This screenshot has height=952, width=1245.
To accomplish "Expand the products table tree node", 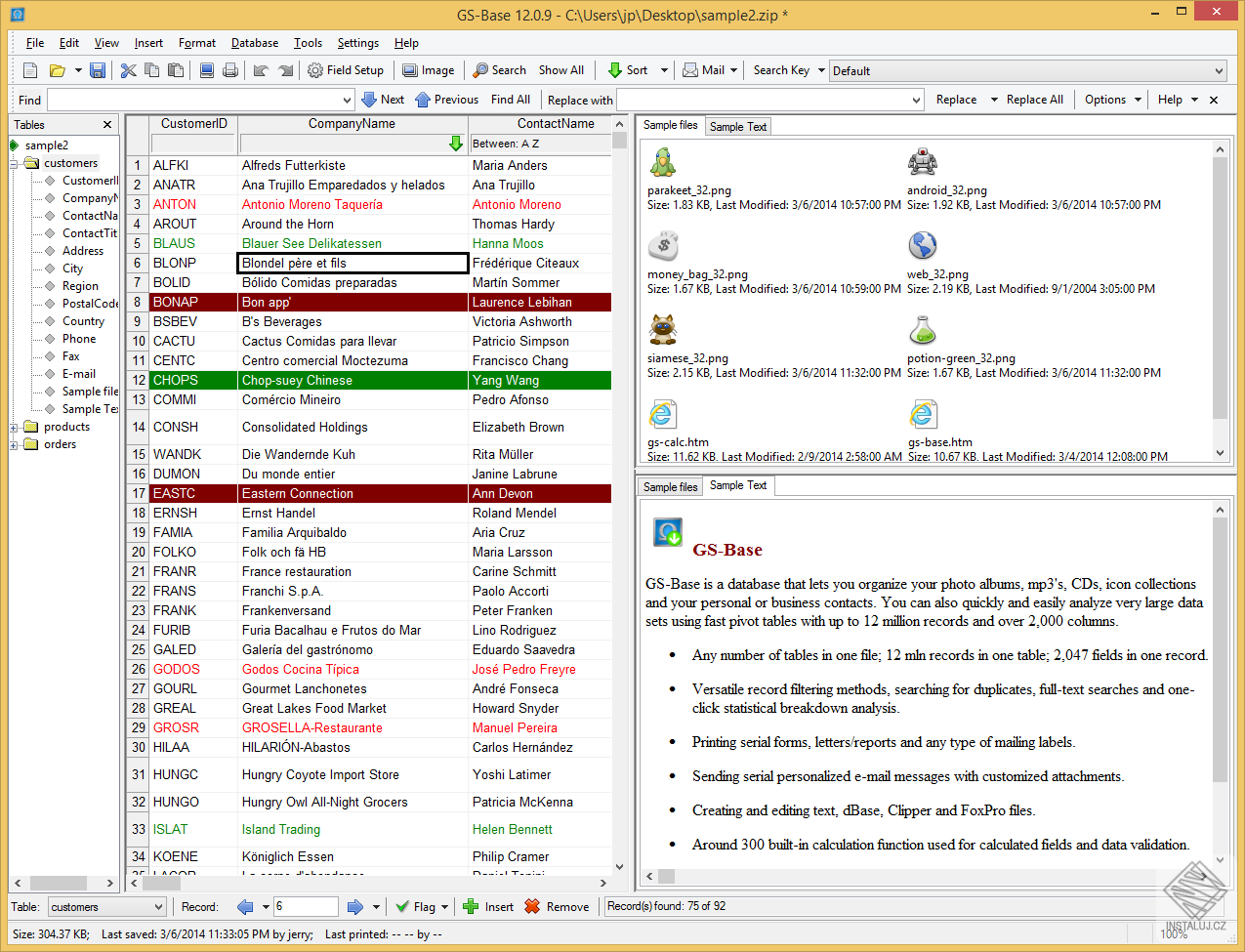I will tap(15, 427).
